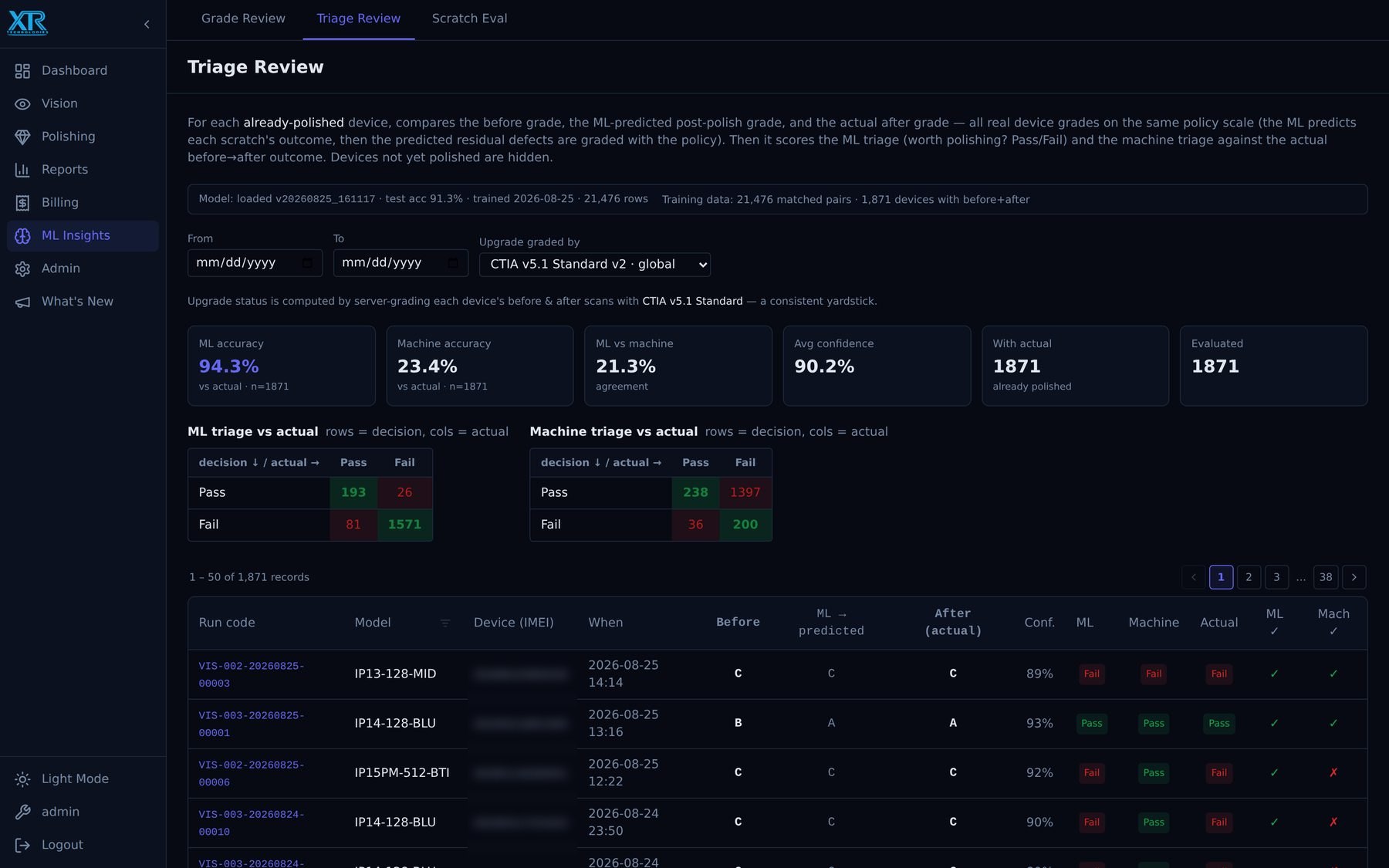Switch to the Scratch Eval tab
Image resolution: width=1389 pixels, height=868 pixels.
coord(469,19)
